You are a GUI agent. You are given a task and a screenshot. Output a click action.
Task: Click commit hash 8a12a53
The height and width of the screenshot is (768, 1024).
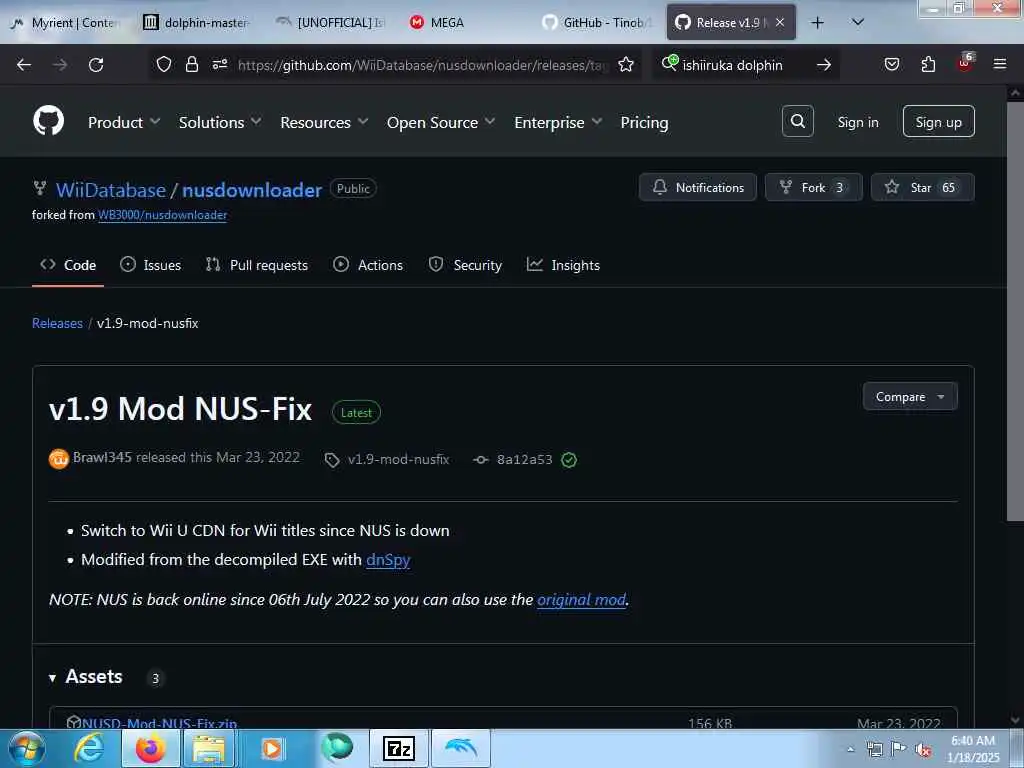[x=524, y=460]
